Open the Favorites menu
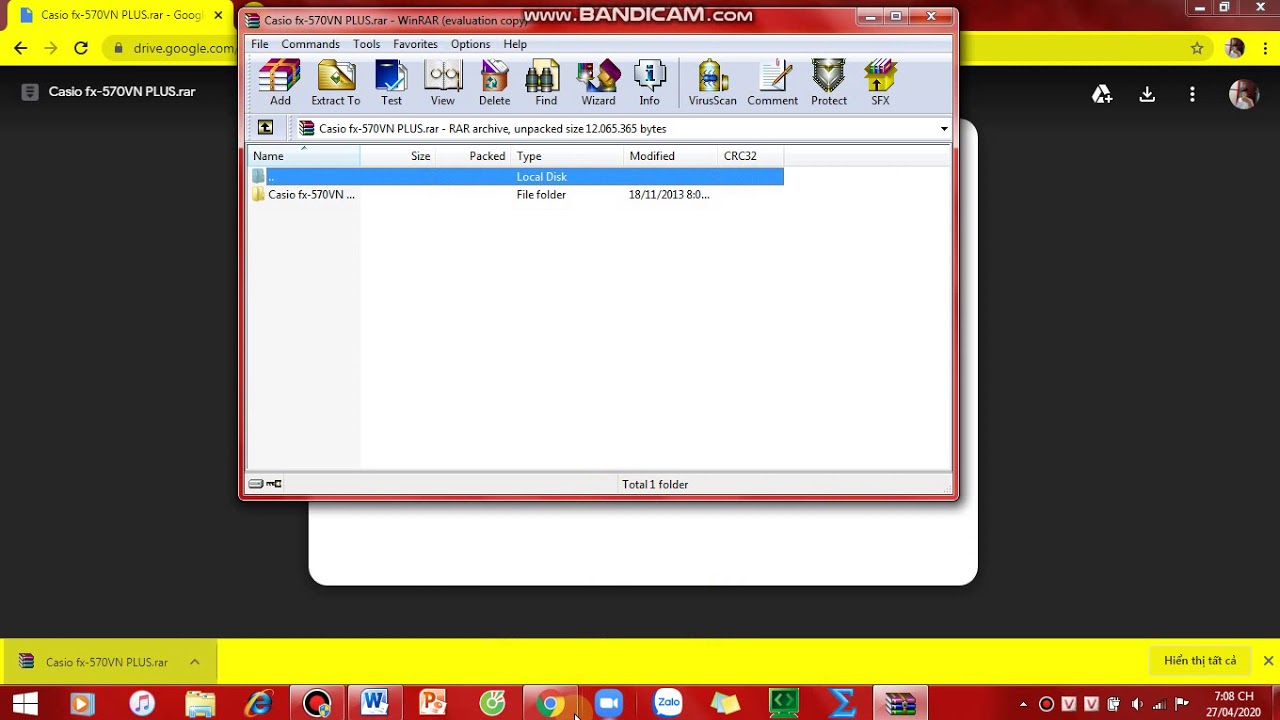The image size is (1280, 720). pyautogui.click(x=415, y=44)
